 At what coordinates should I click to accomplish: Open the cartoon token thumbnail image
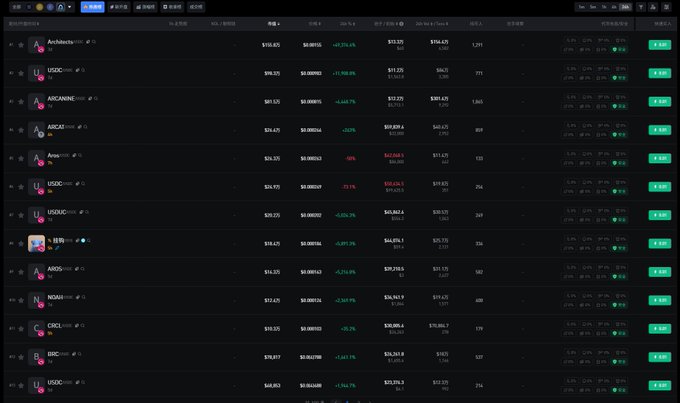[36, 243]
